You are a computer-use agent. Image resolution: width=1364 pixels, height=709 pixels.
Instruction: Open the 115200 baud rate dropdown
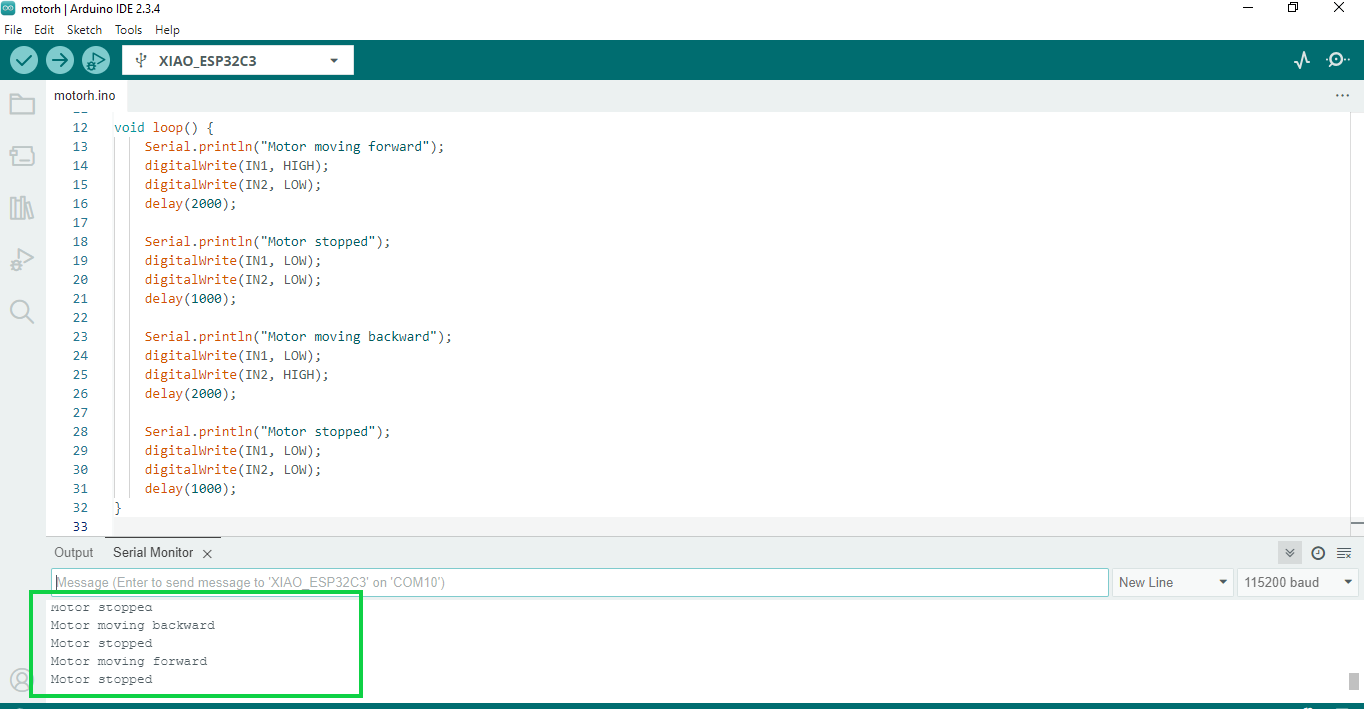pyautogui.click(x=1298, y=582)
